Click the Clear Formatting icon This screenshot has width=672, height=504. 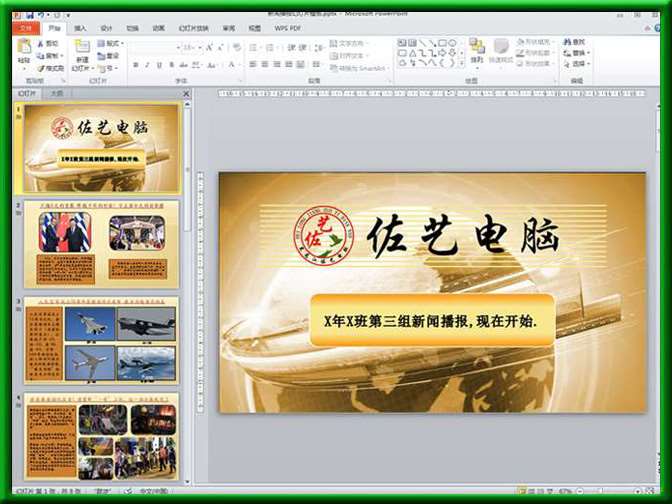[237, 48]
